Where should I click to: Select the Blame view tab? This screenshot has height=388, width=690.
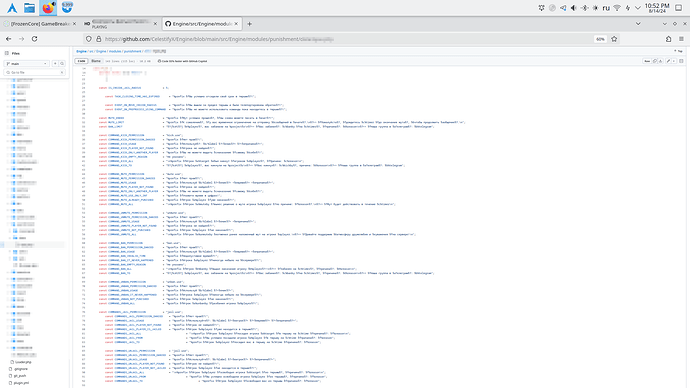coord(96,61)
